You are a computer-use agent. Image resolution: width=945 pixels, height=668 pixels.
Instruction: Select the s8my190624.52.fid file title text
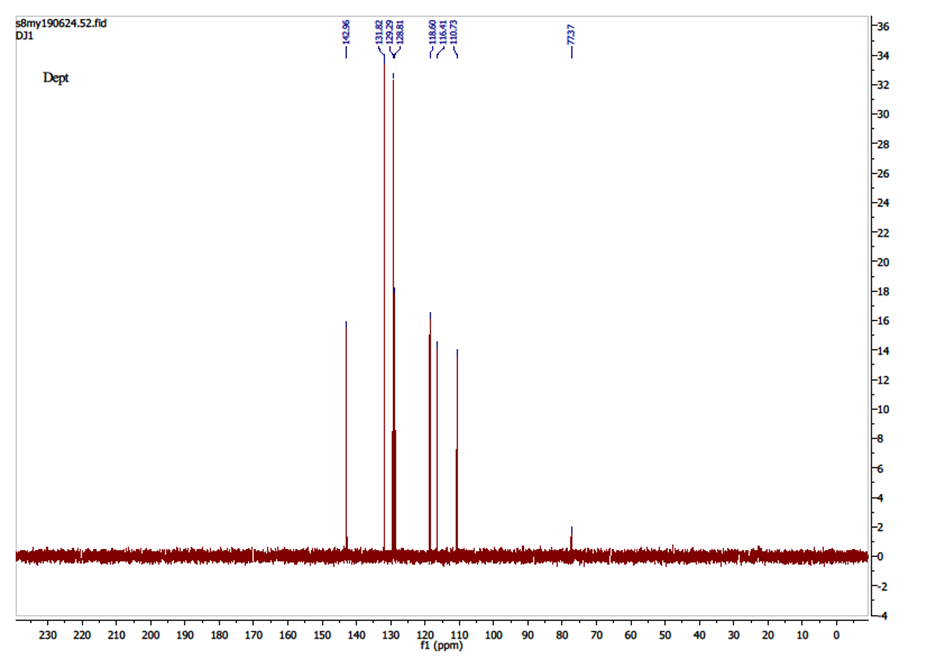(61, 22)
